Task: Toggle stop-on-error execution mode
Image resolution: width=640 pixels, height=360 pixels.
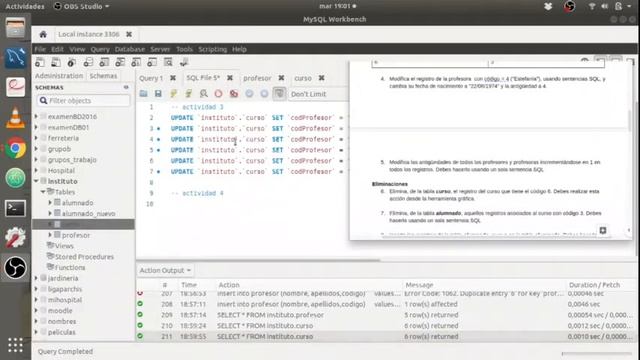Action: (234, 94)
